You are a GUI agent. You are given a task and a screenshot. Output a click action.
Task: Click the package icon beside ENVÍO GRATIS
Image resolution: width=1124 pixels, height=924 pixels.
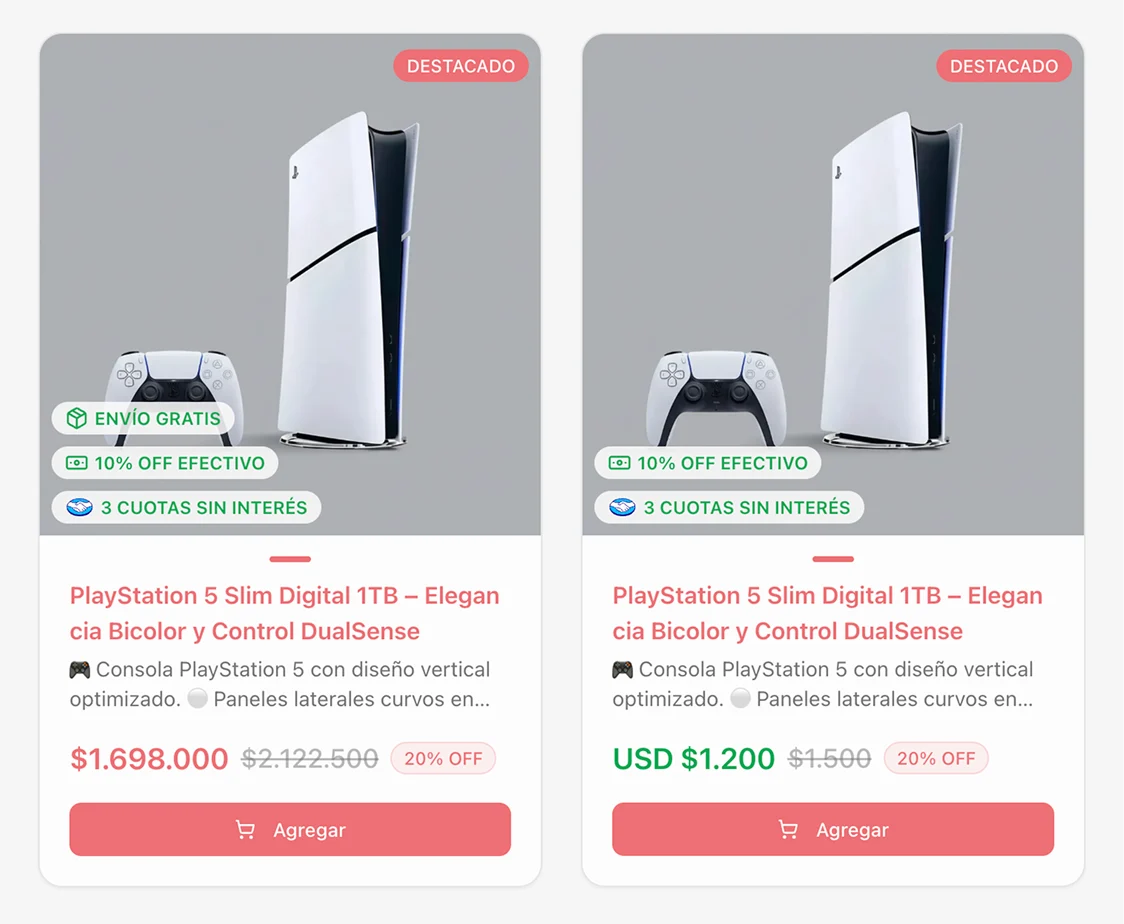77,418
